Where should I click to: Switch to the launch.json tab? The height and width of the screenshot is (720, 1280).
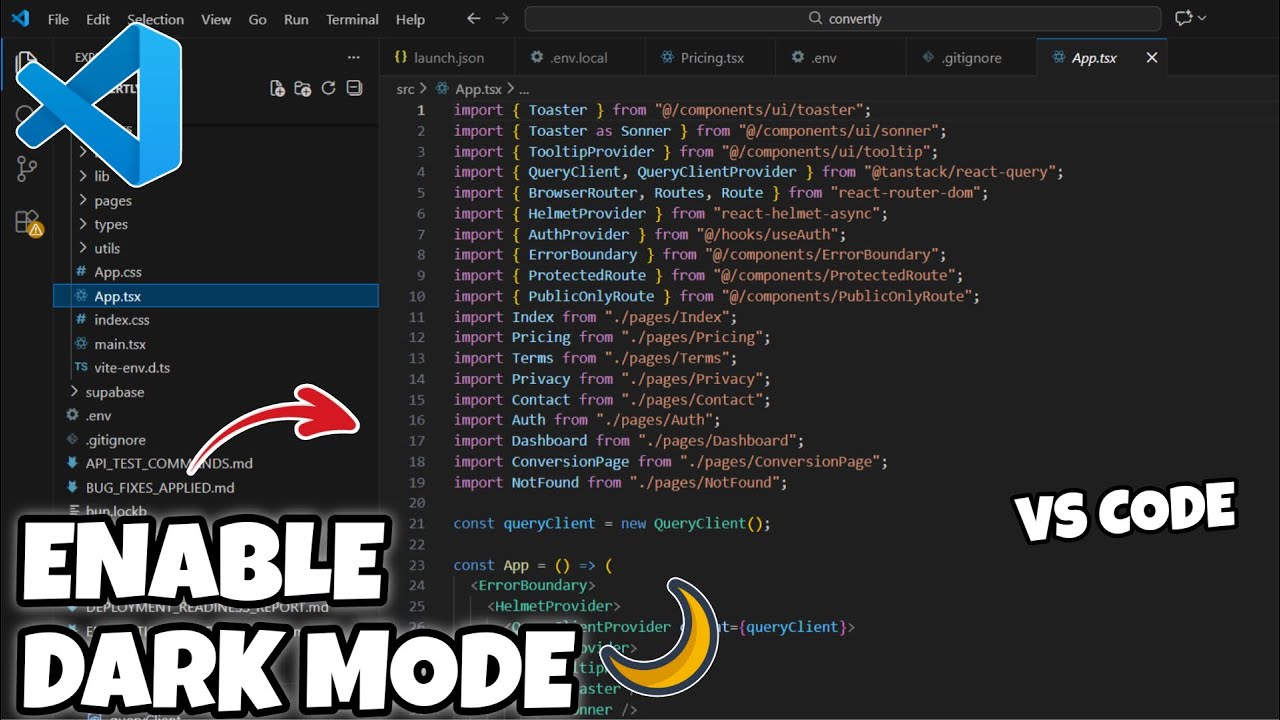pos(447,58)
